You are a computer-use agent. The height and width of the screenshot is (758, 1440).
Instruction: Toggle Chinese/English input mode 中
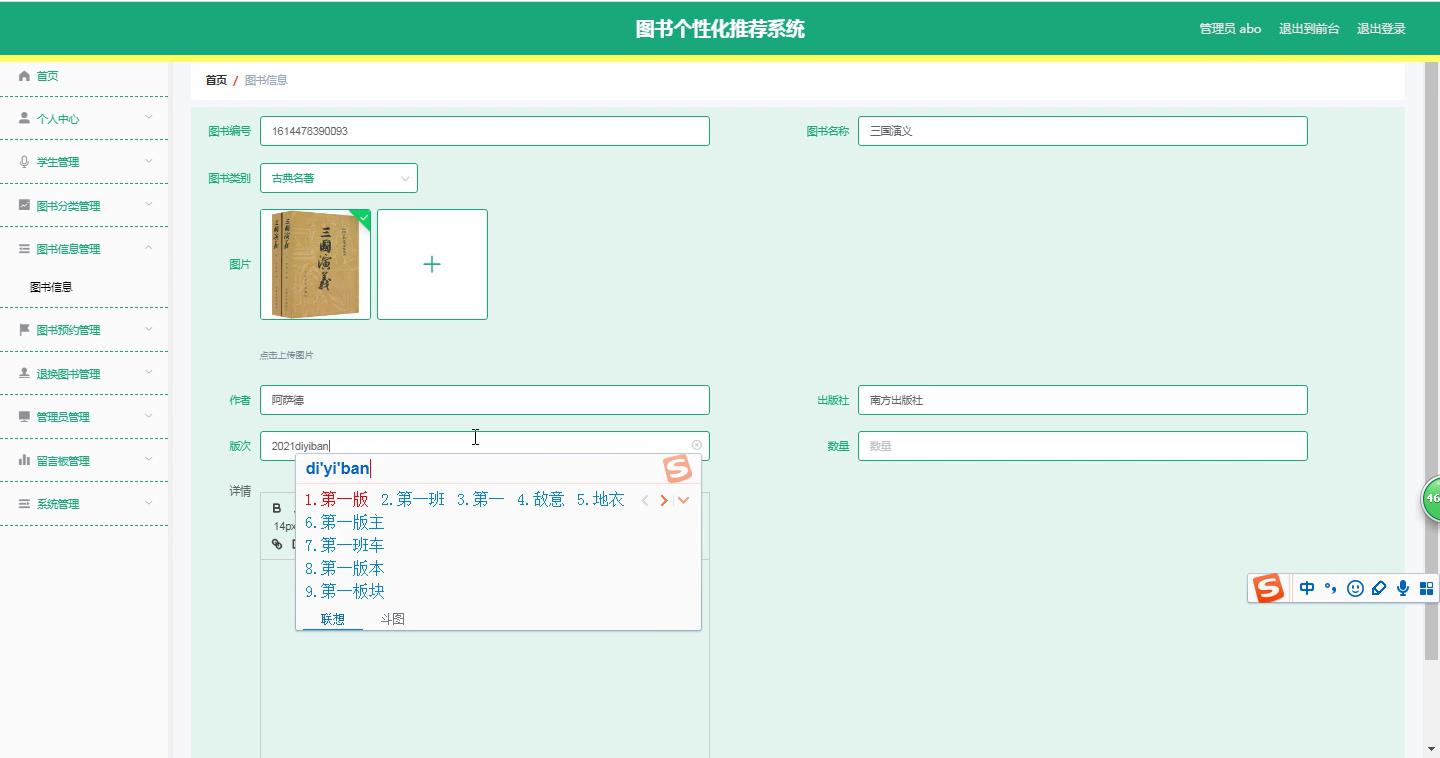pos(1307,588)
